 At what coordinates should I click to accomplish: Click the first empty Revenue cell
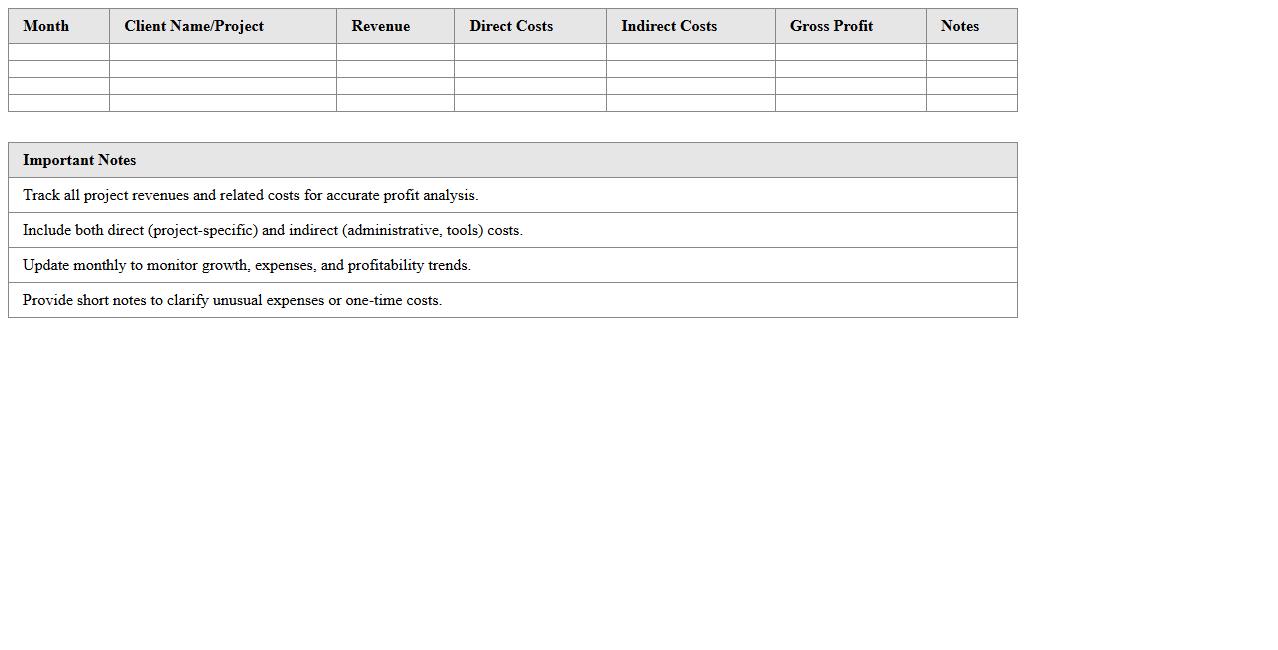point(395,52)
